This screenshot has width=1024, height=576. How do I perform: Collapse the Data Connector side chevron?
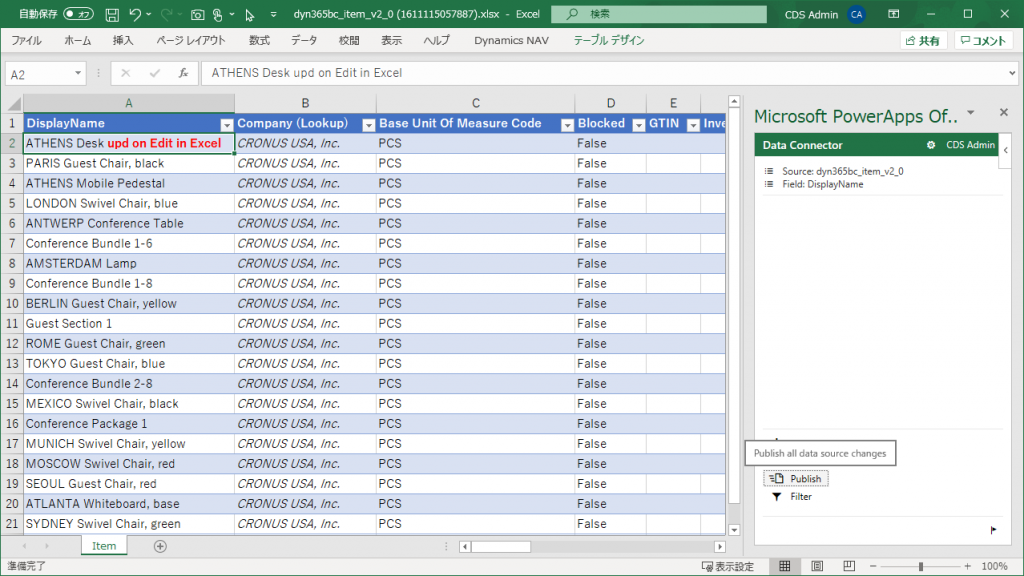1006,150
